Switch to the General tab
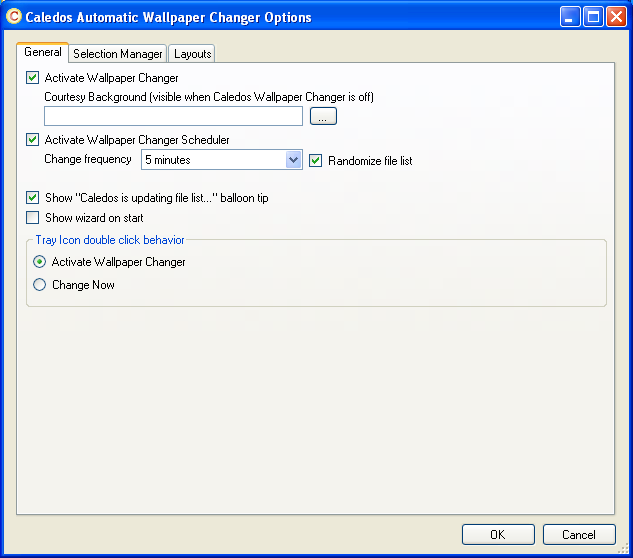 pyautogui.click(x=42, y=52)
